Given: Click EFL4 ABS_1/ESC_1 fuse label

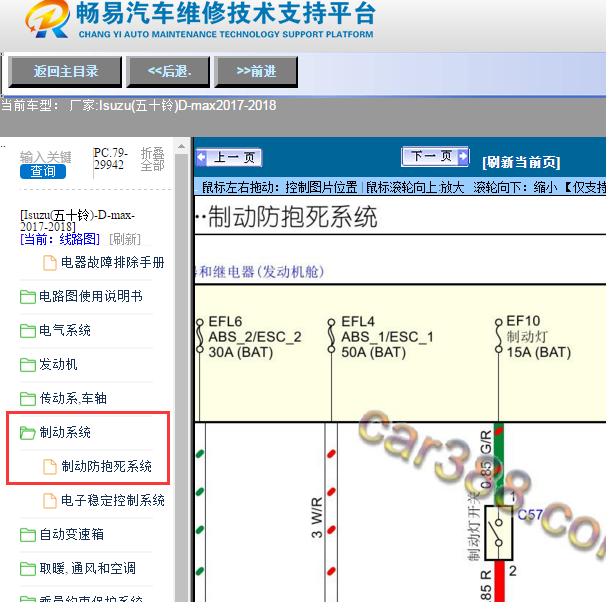Looking at the screenshot, I should (x=387, y=337).
